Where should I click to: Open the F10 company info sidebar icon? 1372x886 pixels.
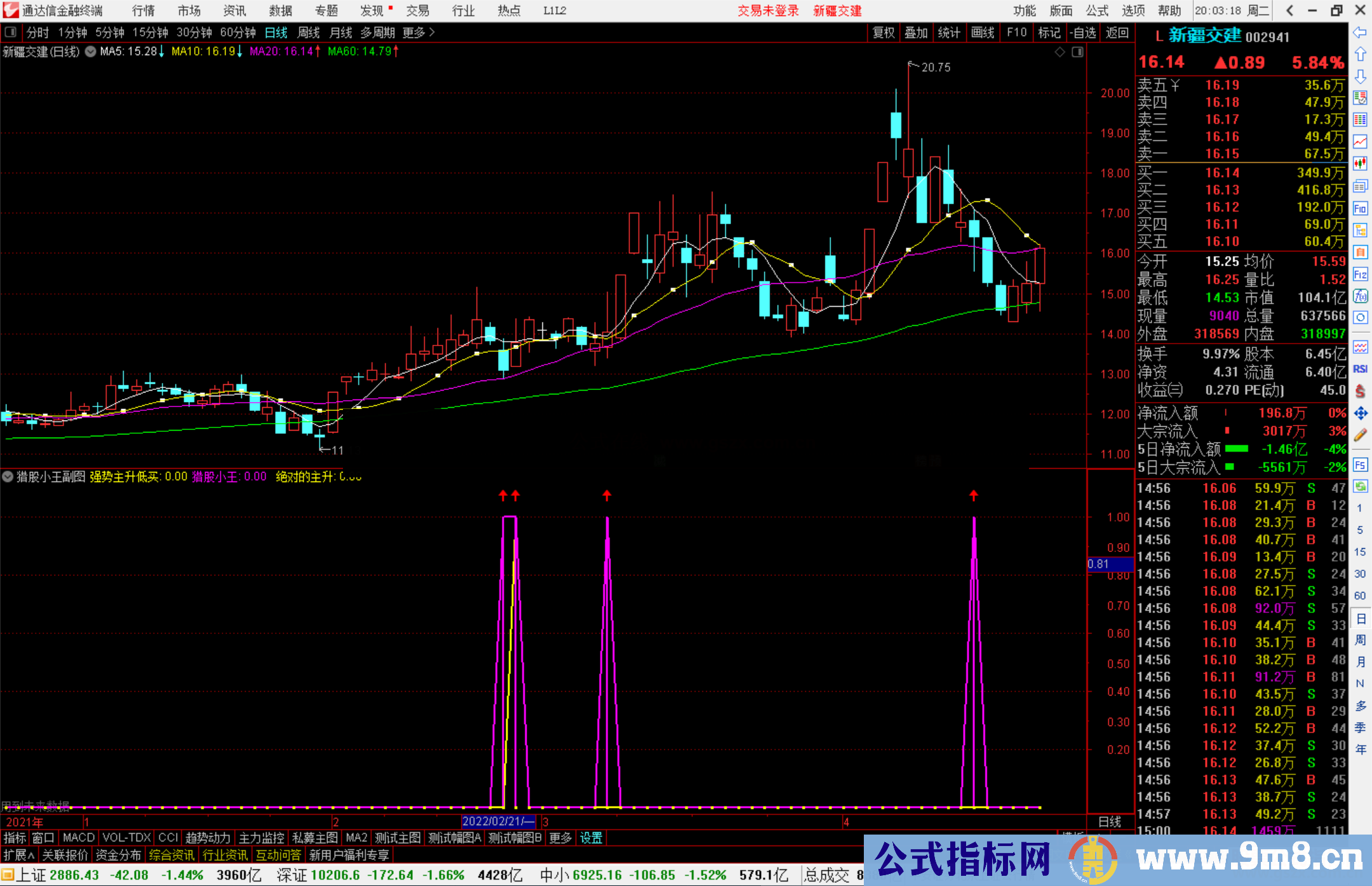coord(1360,208)
